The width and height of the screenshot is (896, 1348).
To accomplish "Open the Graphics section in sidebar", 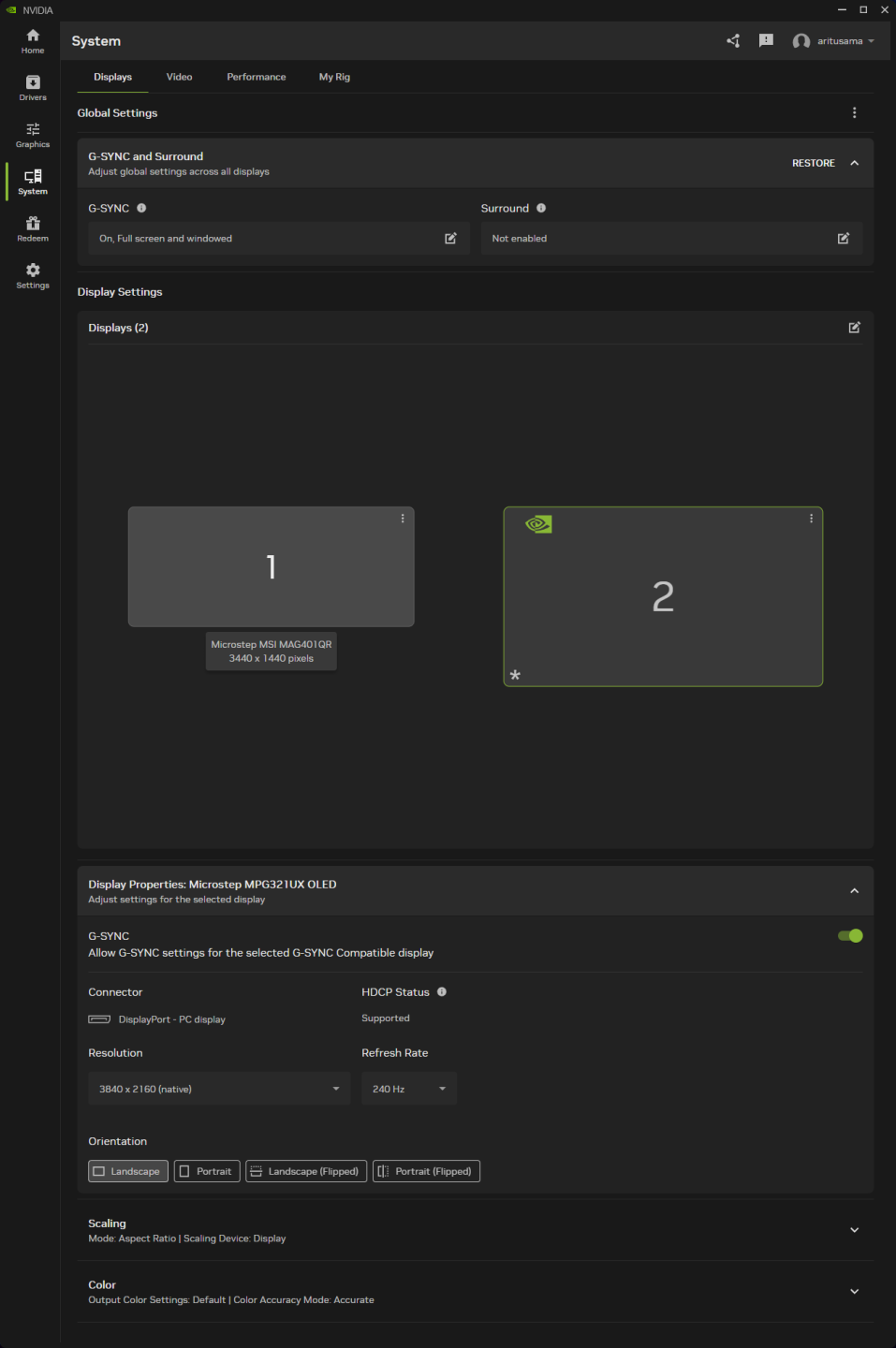I will click(x=33, y=135).
